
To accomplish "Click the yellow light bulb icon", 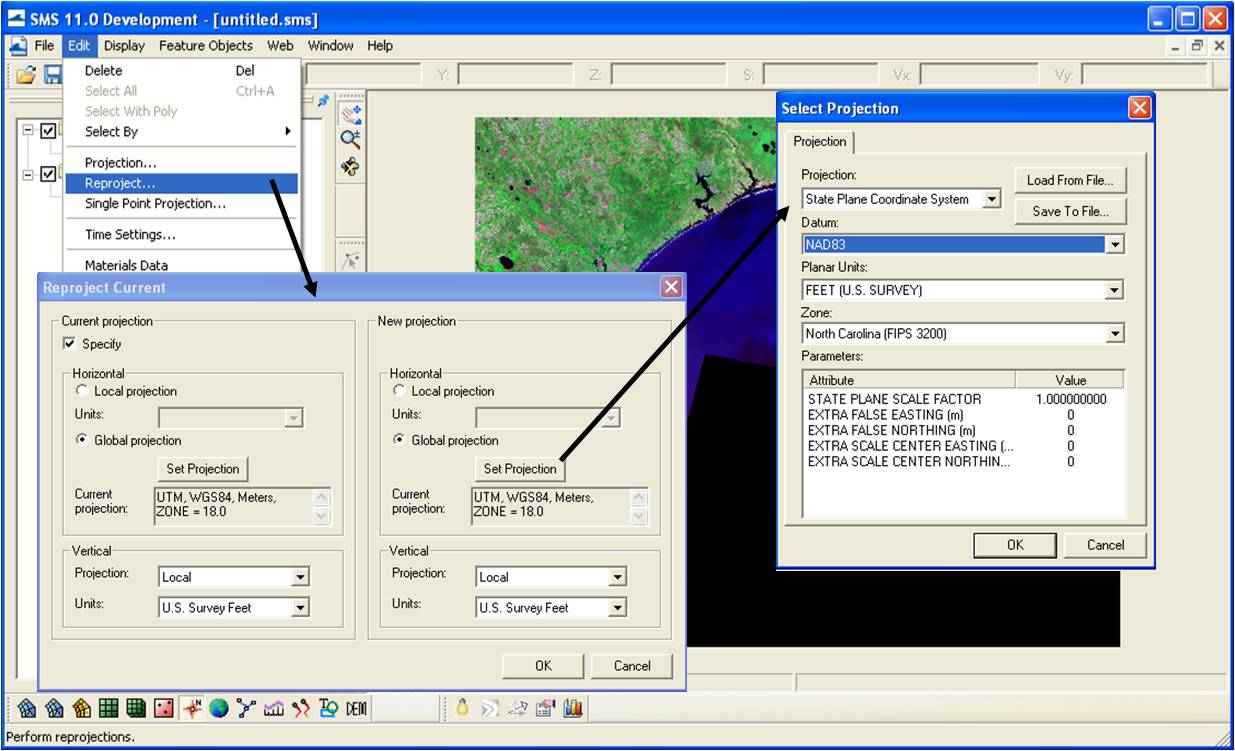I will point(462,709).
